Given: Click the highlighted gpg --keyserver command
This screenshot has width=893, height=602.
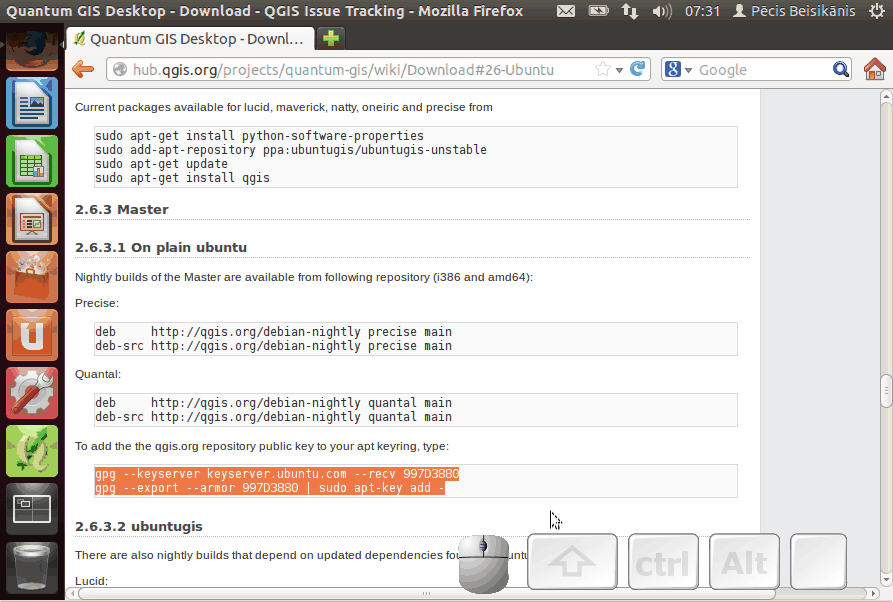Looking at the screenshot, I should (x=277, y=474).
